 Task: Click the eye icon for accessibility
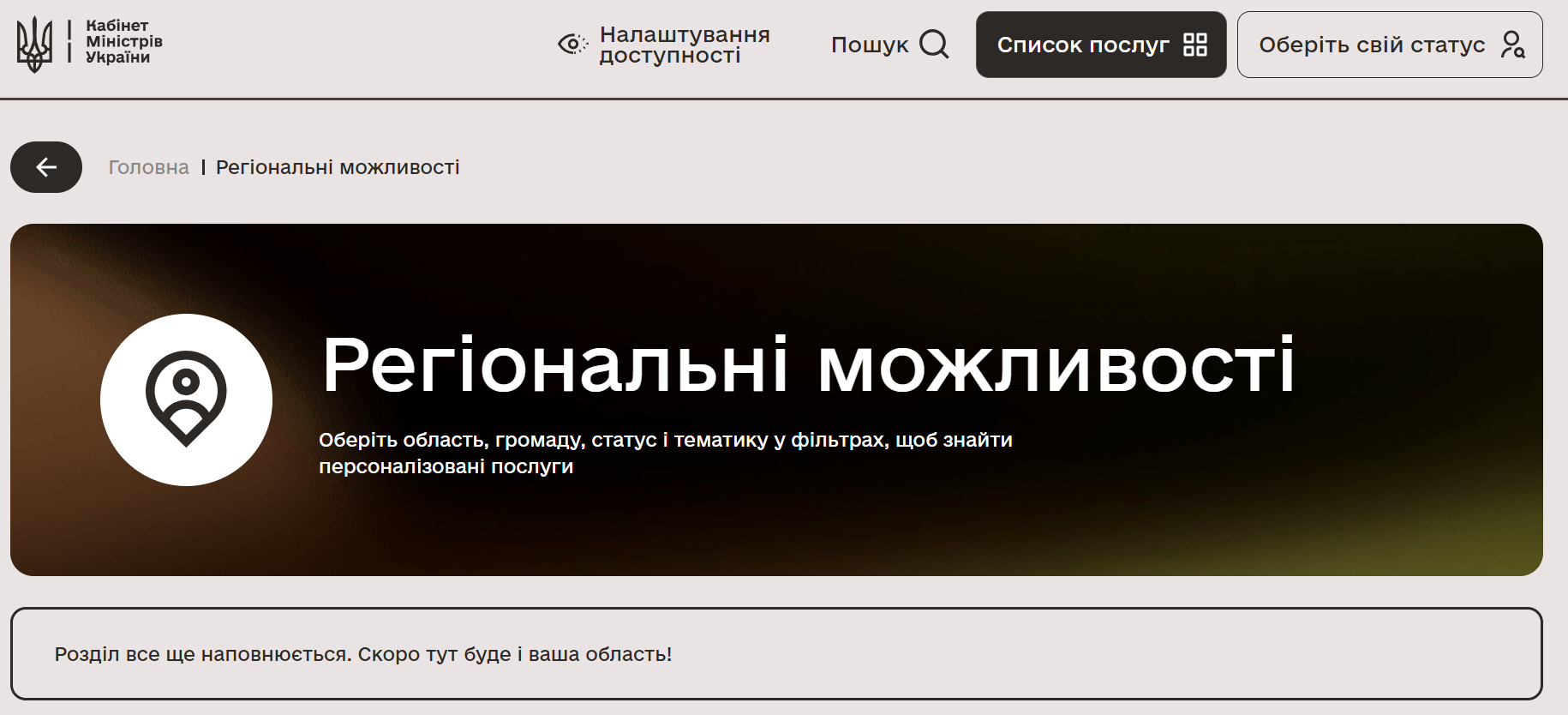(572, 44)
